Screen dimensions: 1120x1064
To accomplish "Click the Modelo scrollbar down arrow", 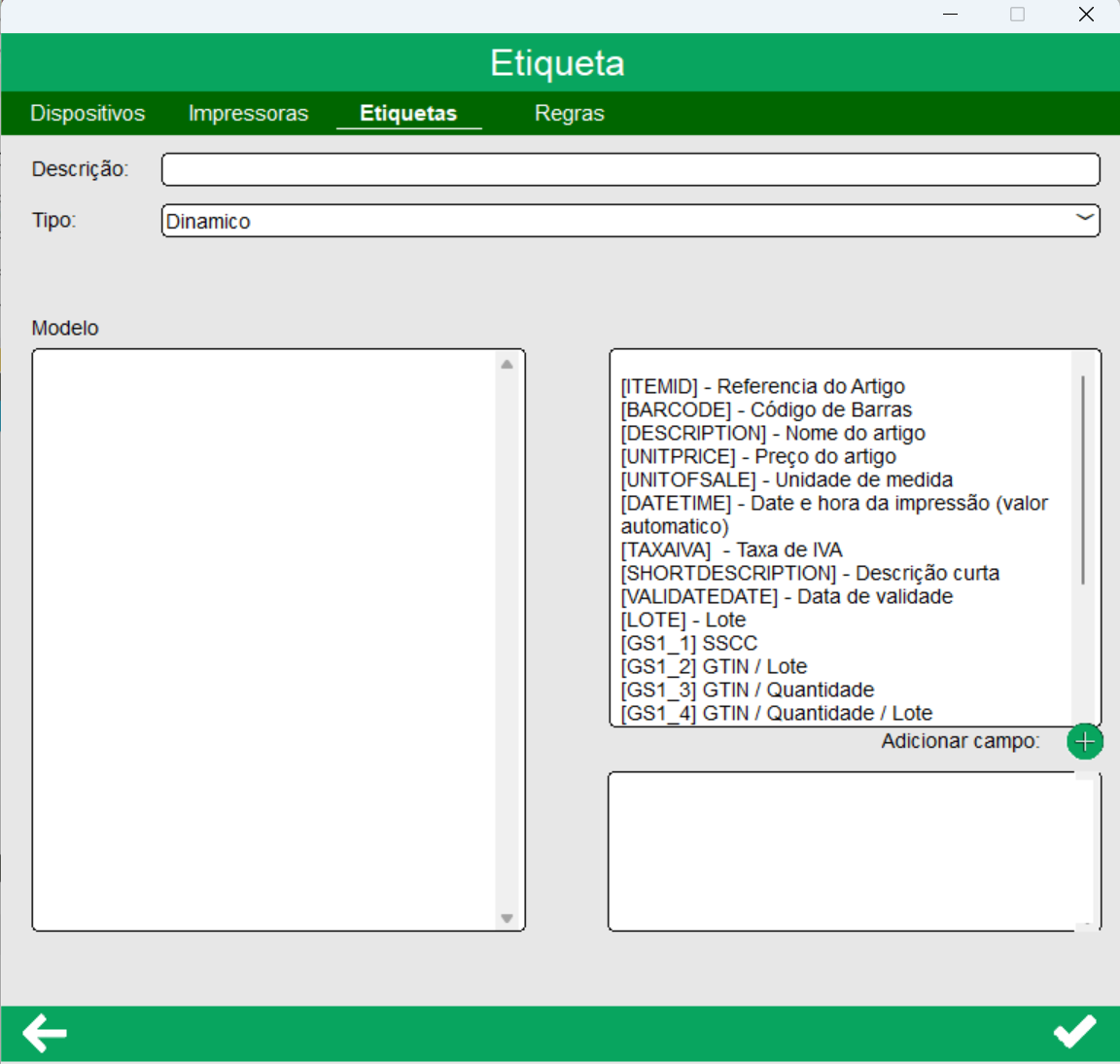I will point(507,918).
